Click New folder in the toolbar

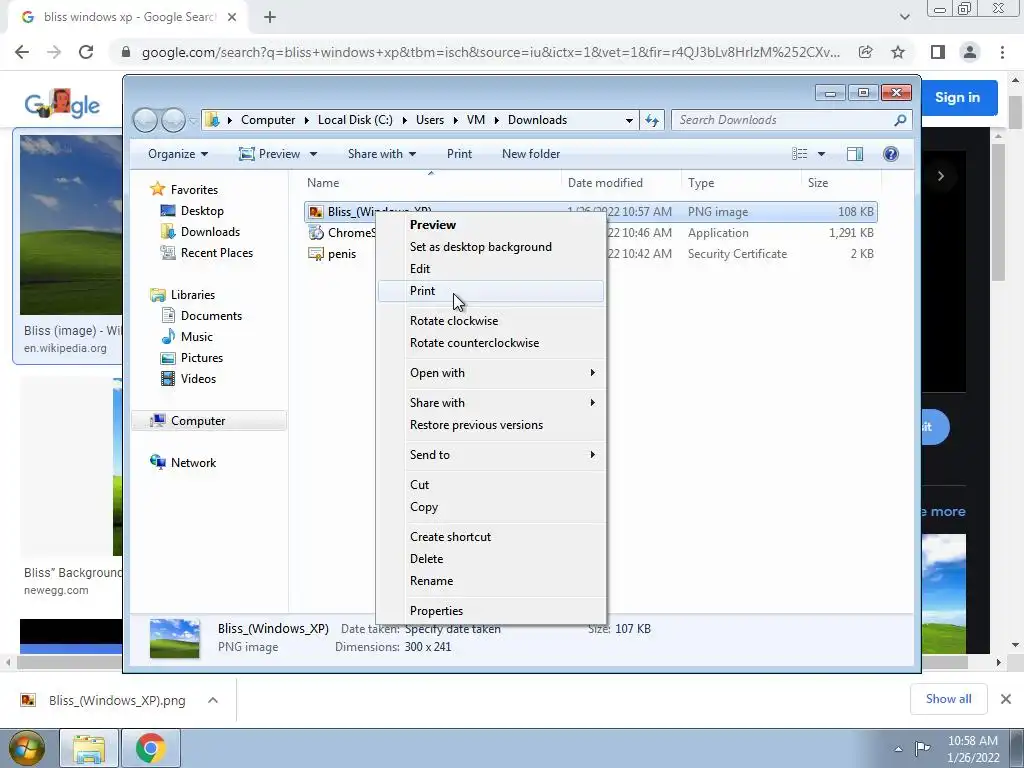531,154
